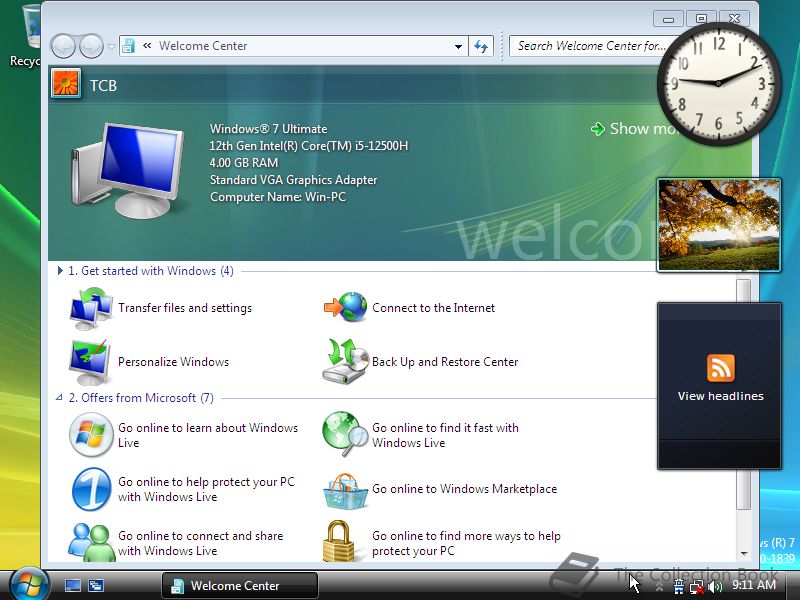Click the computer monitor image in the header
Viewport: 800px width, 600px height.
pyautogui.click(x=128, y=170)
